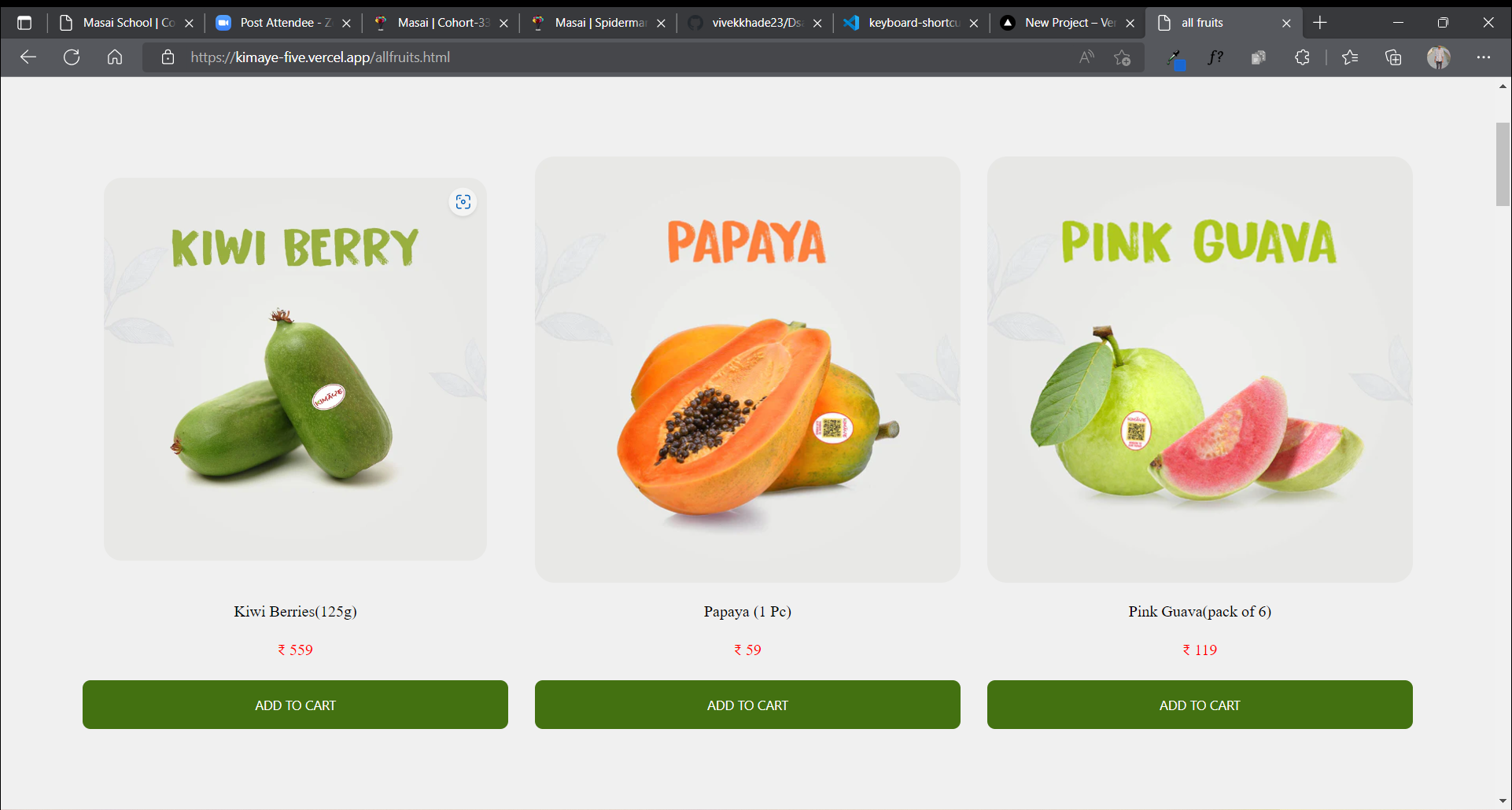The image size is (1512, 810).
Task: Switch to the New Project – Vercel tab
Action: tap(1068, 23)
